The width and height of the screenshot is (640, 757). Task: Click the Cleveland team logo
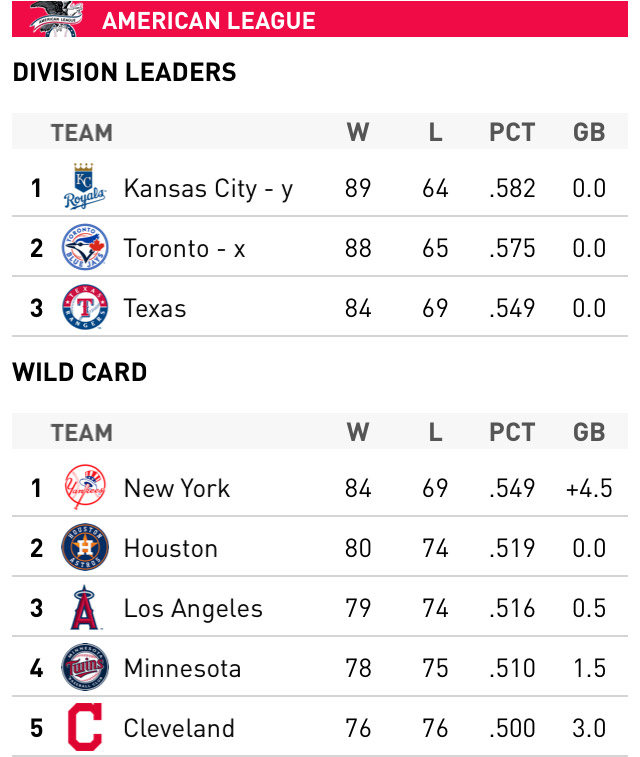[x=84, y=728]
